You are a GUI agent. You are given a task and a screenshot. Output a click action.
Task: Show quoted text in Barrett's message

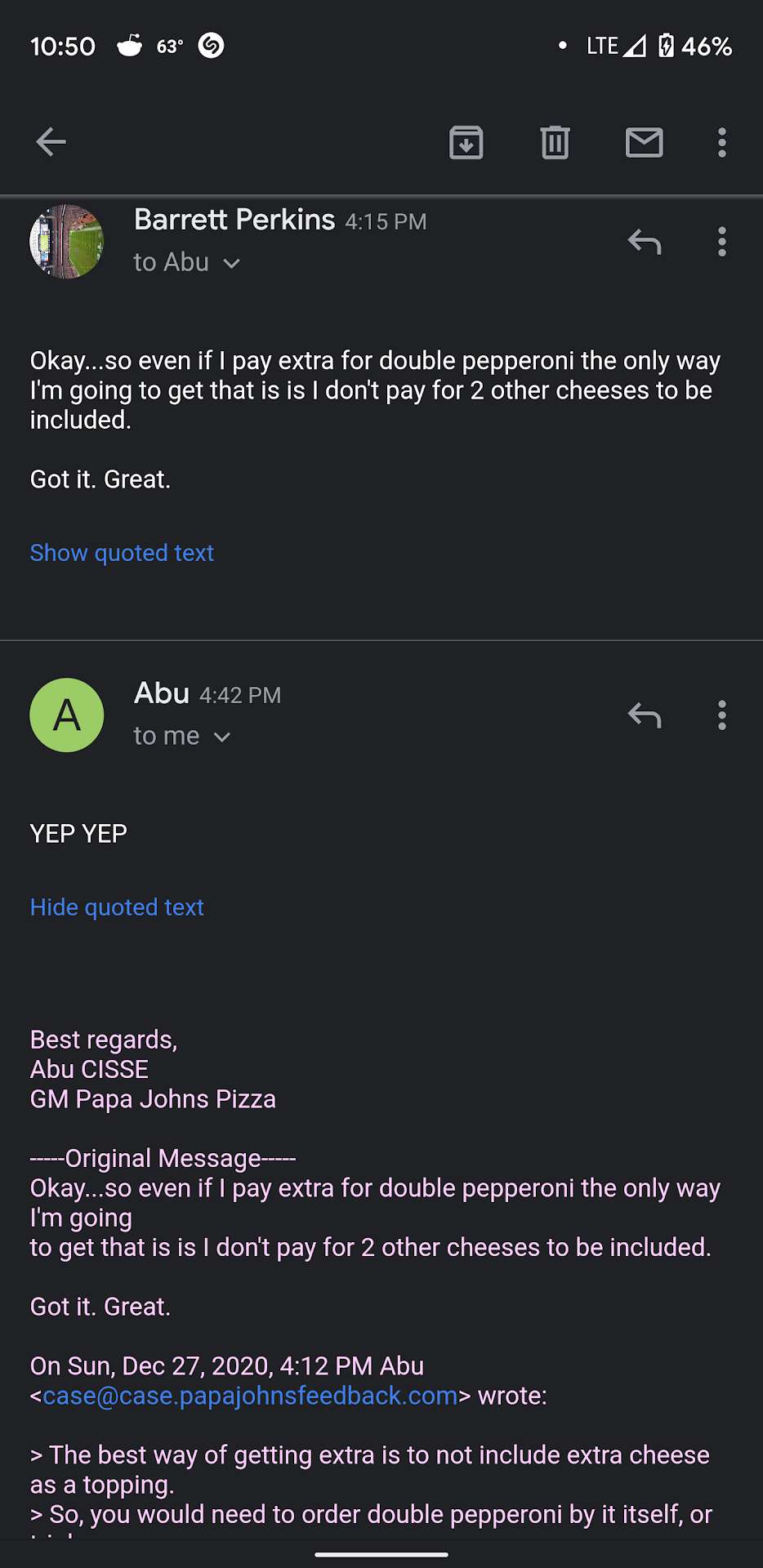tap(122, 553)
